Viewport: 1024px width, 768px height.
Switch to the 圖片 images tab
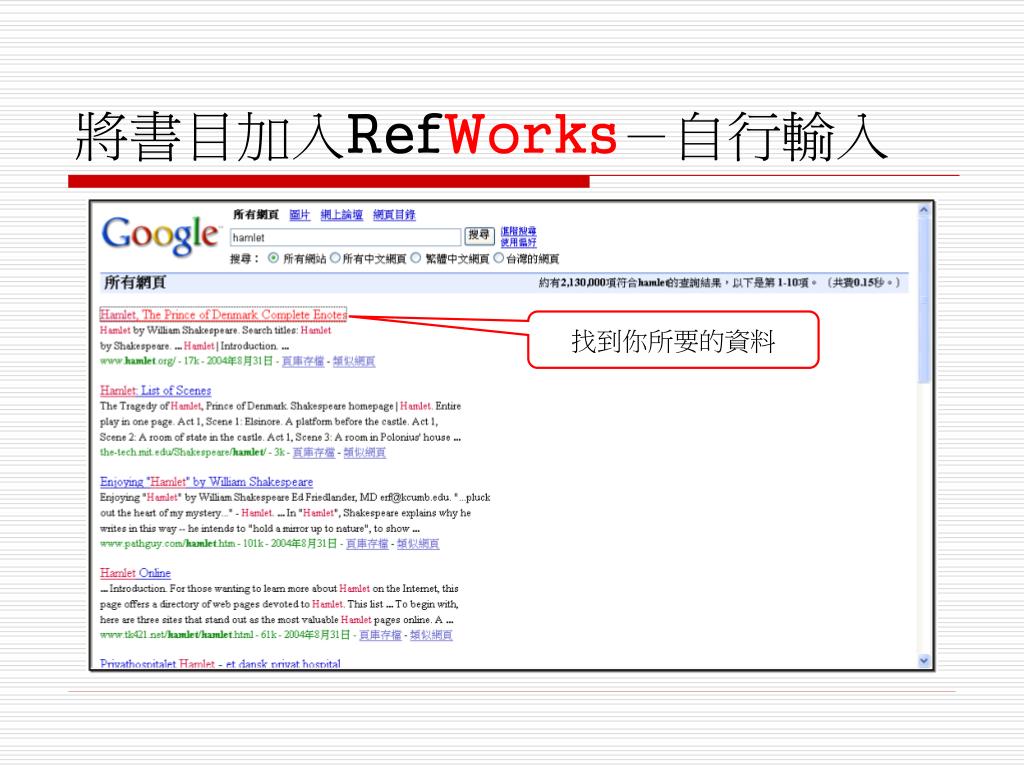300,215
